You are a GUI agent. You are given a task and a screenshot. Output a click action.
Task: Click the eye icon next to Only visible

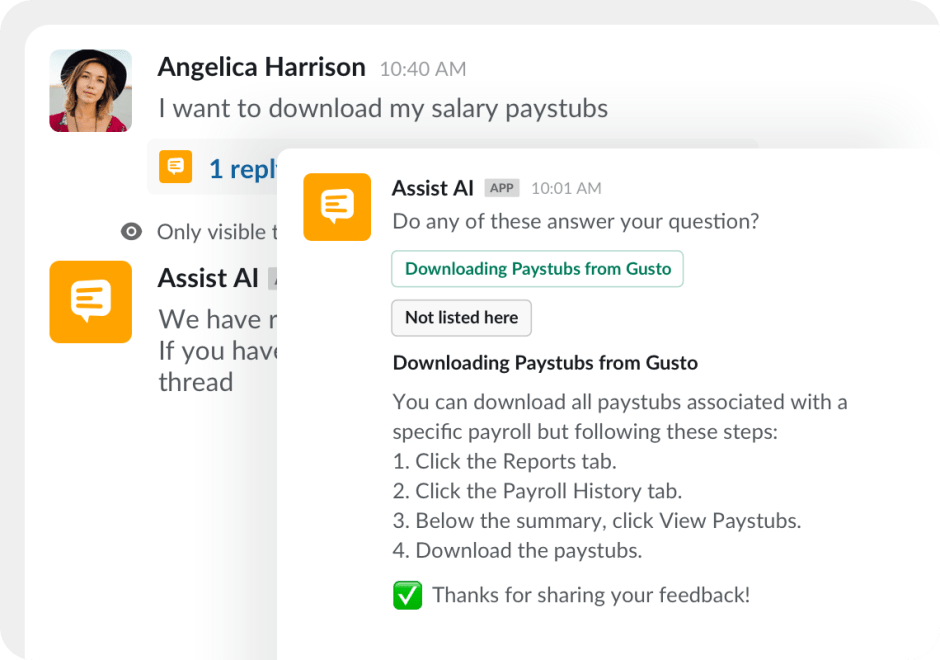coord(131,232)
